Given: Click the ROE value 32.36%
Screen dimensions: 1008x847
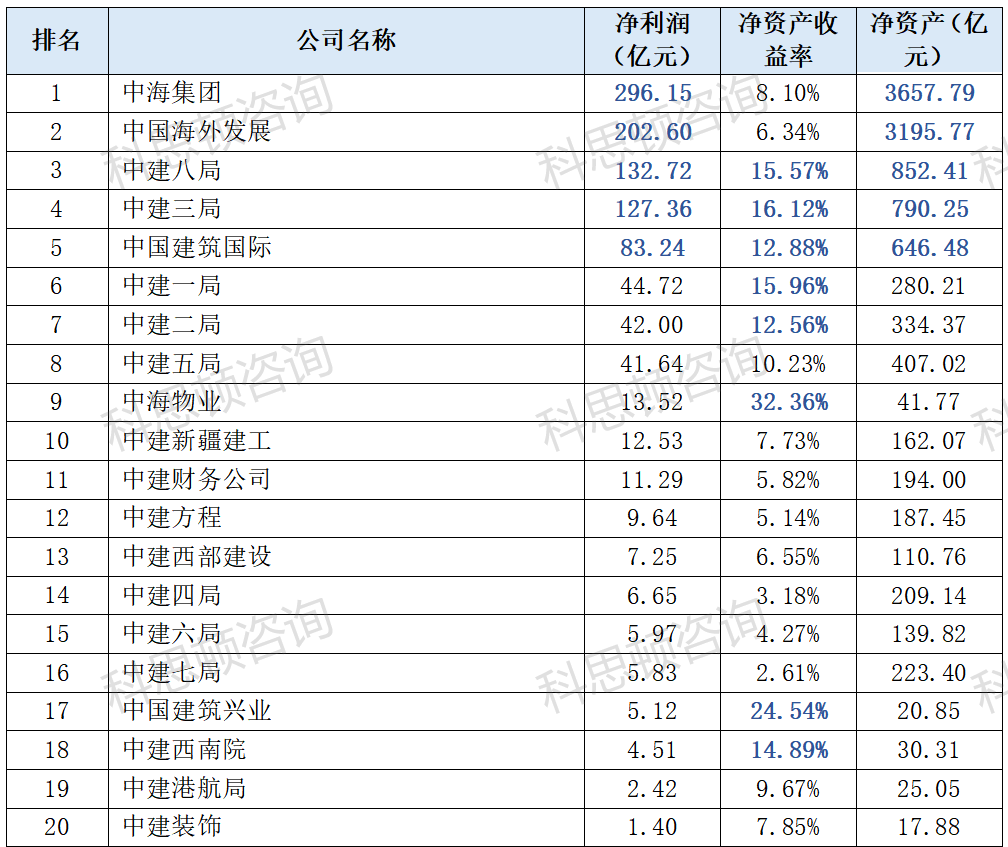Looking at the screenshot, I should [789, 402].
